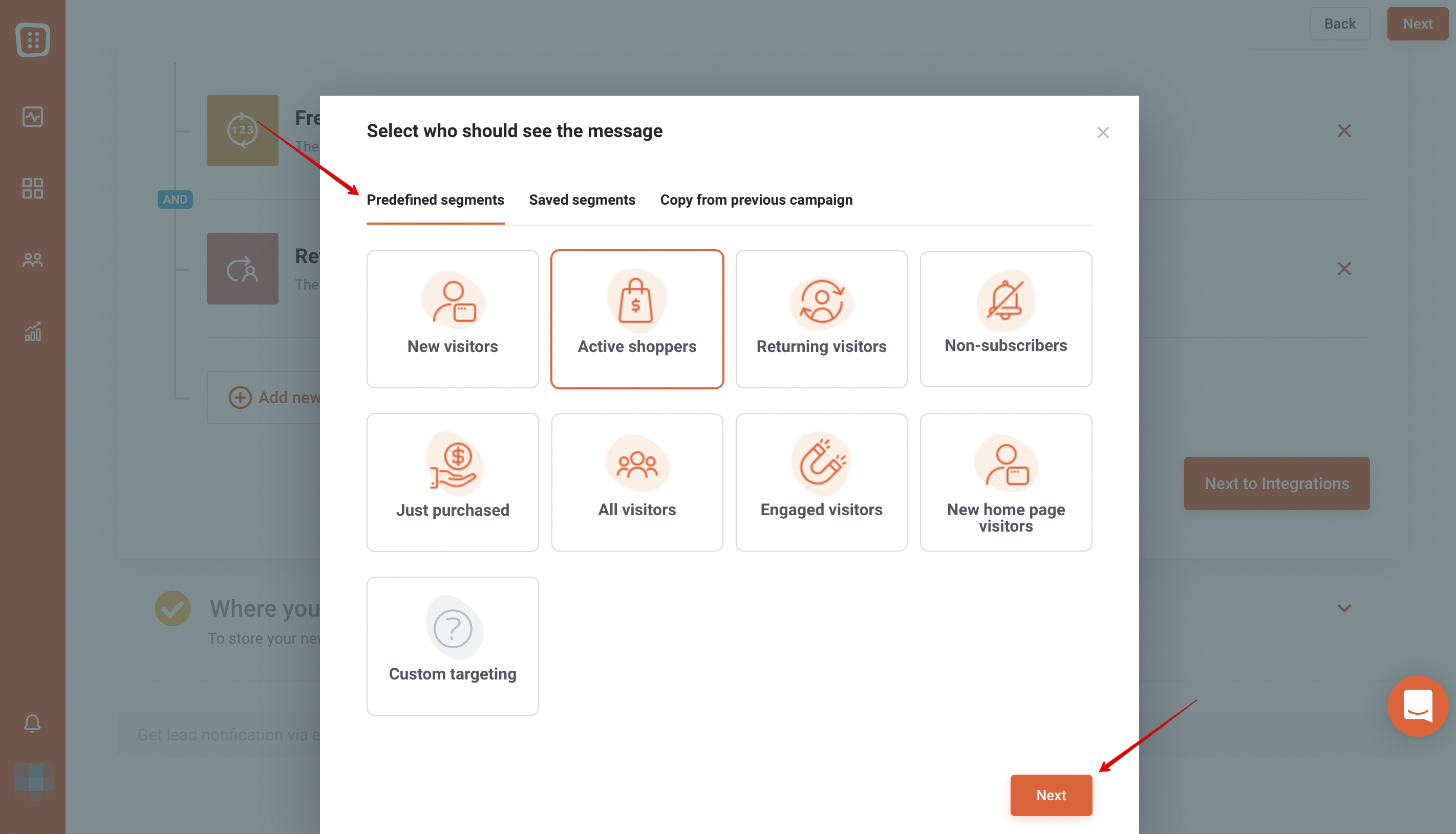Open the app logo home icon

(33, 39)
